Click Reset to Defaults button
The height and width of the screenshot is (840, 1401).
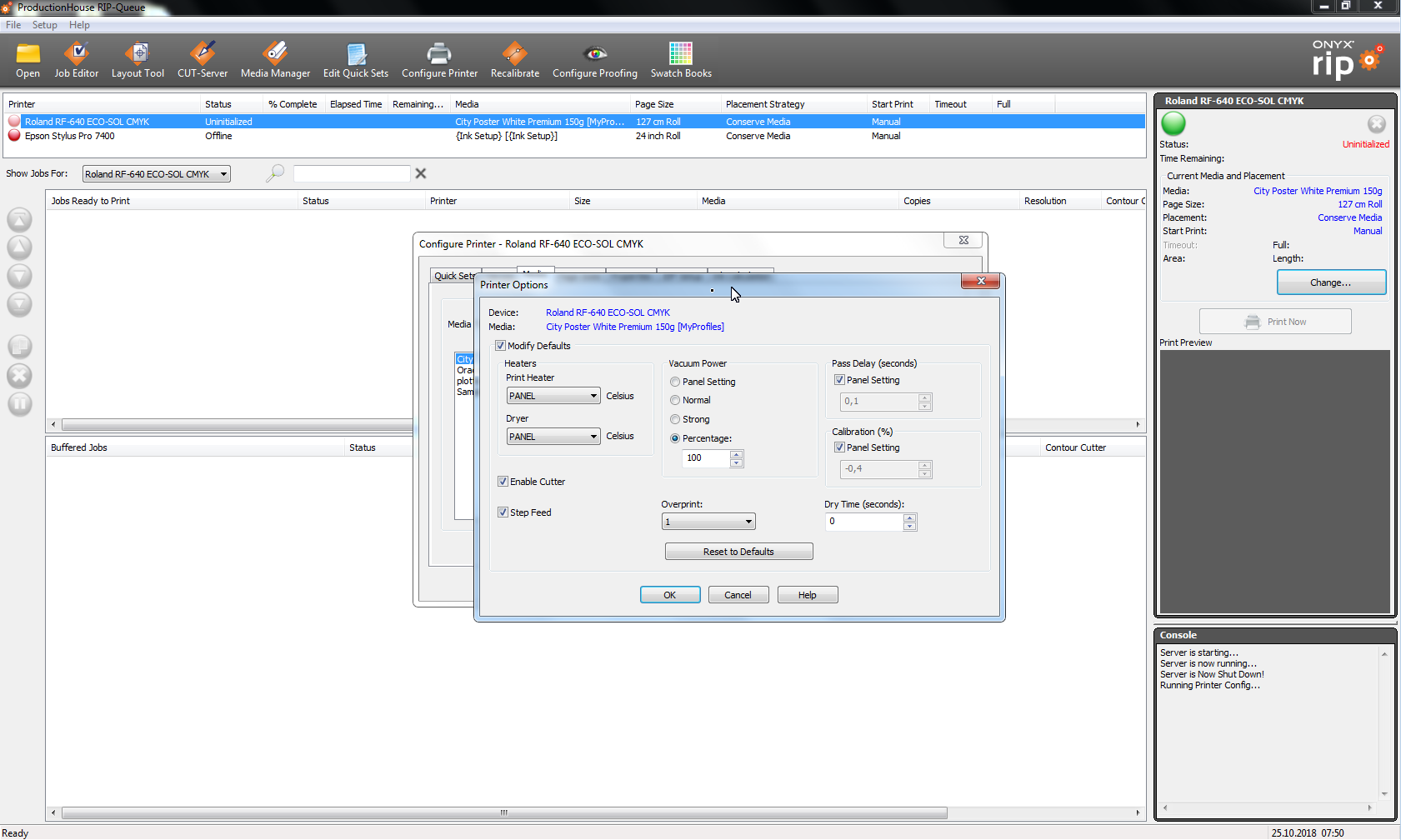click(x=738, y=552)
